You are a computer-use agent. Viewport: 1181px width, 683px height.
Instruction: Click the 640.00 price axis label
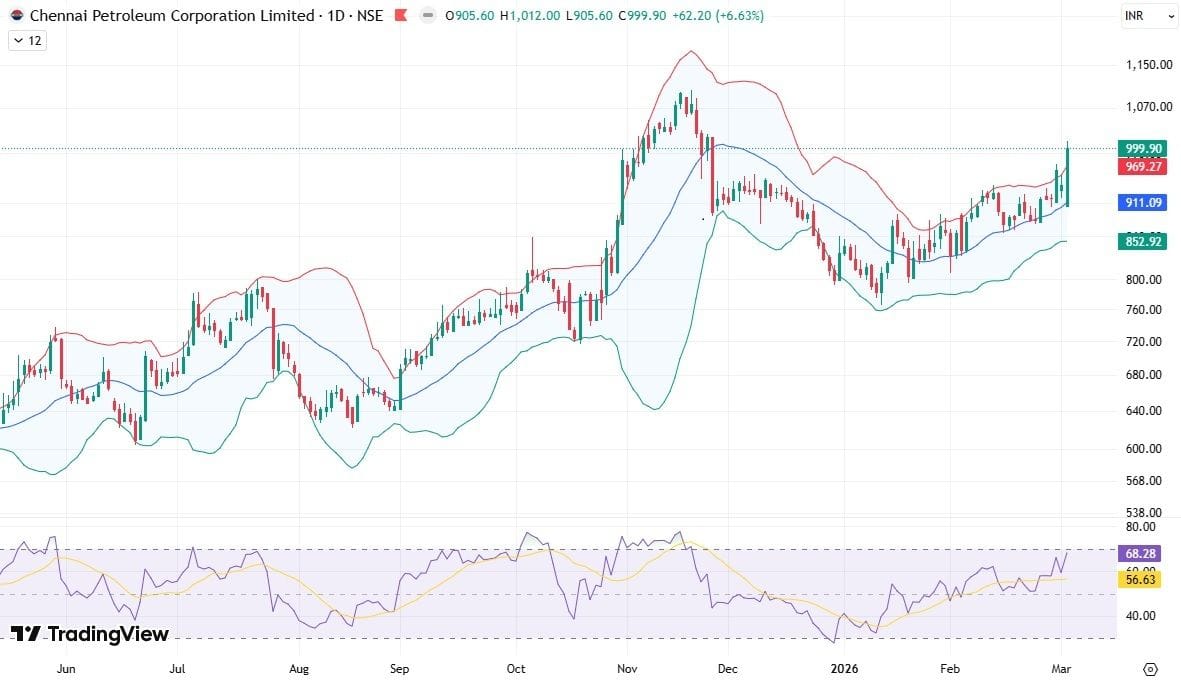click(1143, 411)
